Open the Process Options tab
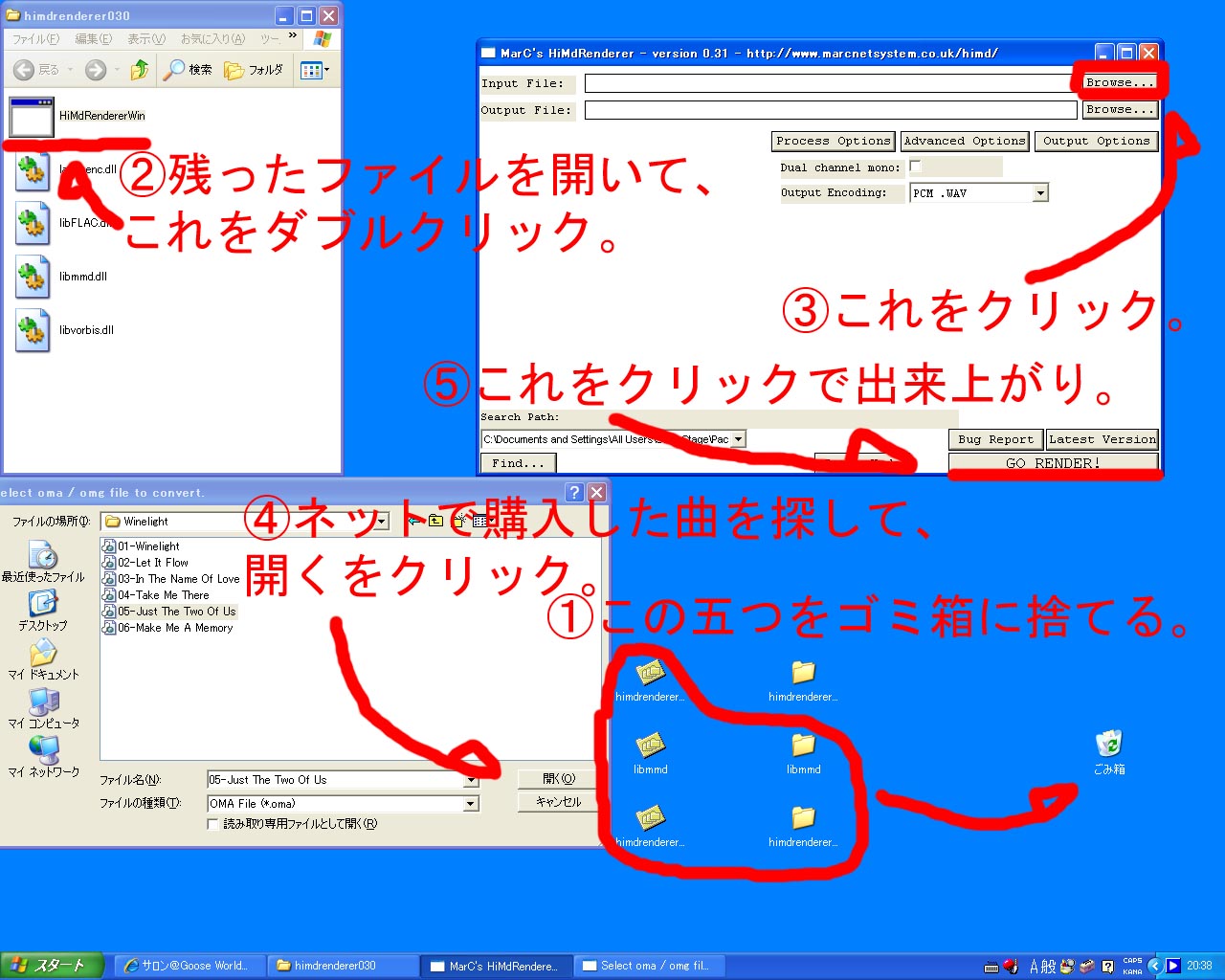This screenshot has height=980, width=1225. (833, 141)
